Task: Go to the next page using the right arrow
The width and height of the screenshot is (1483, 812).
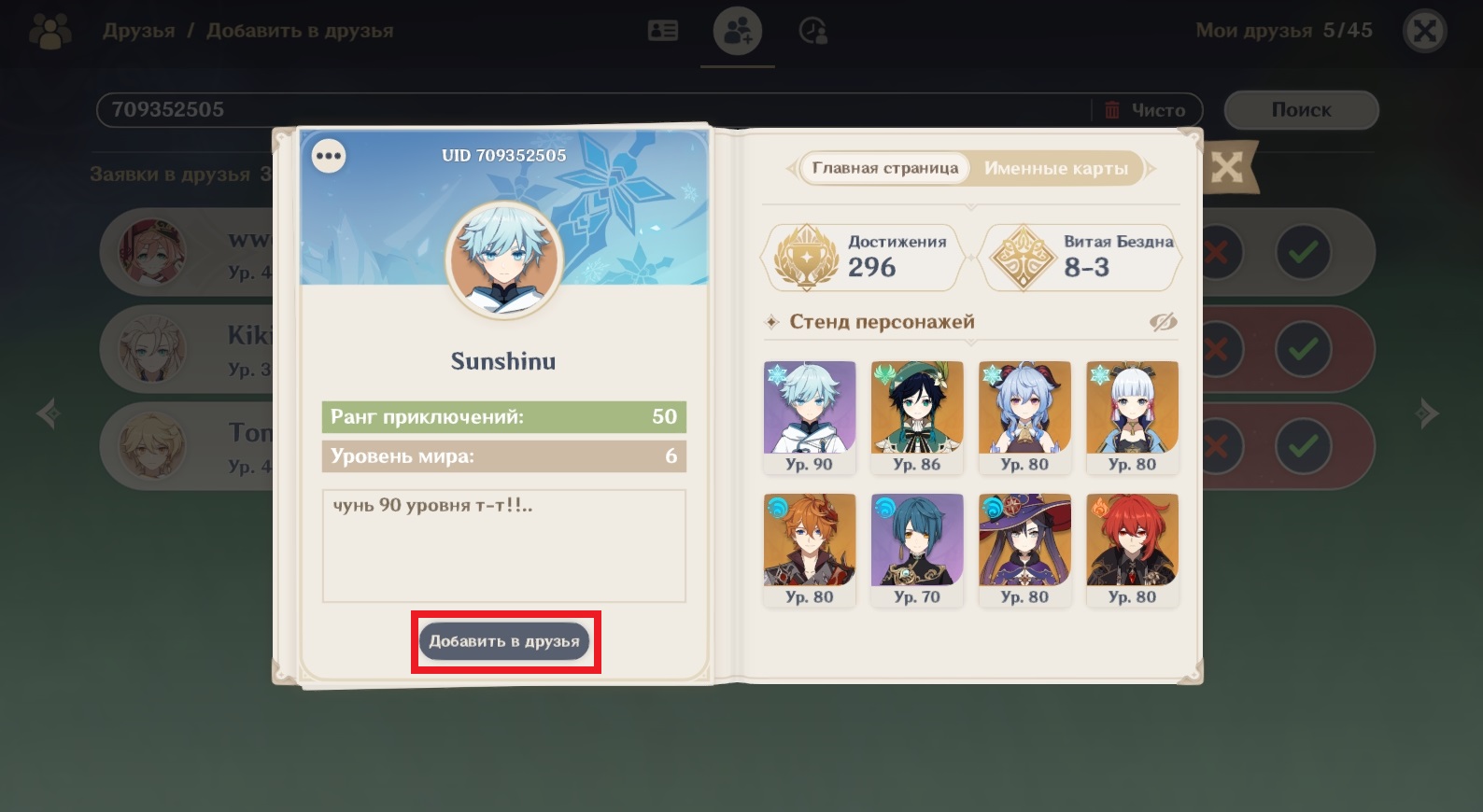Action: pyautogui.click(x=1427, y=413)
